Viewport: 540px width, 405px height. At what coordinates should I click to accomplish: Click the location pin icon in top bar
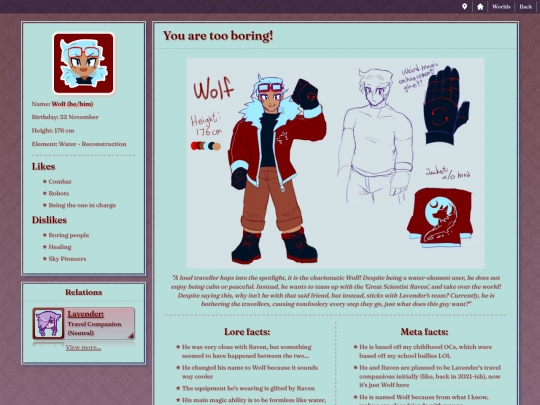(464, 7)
